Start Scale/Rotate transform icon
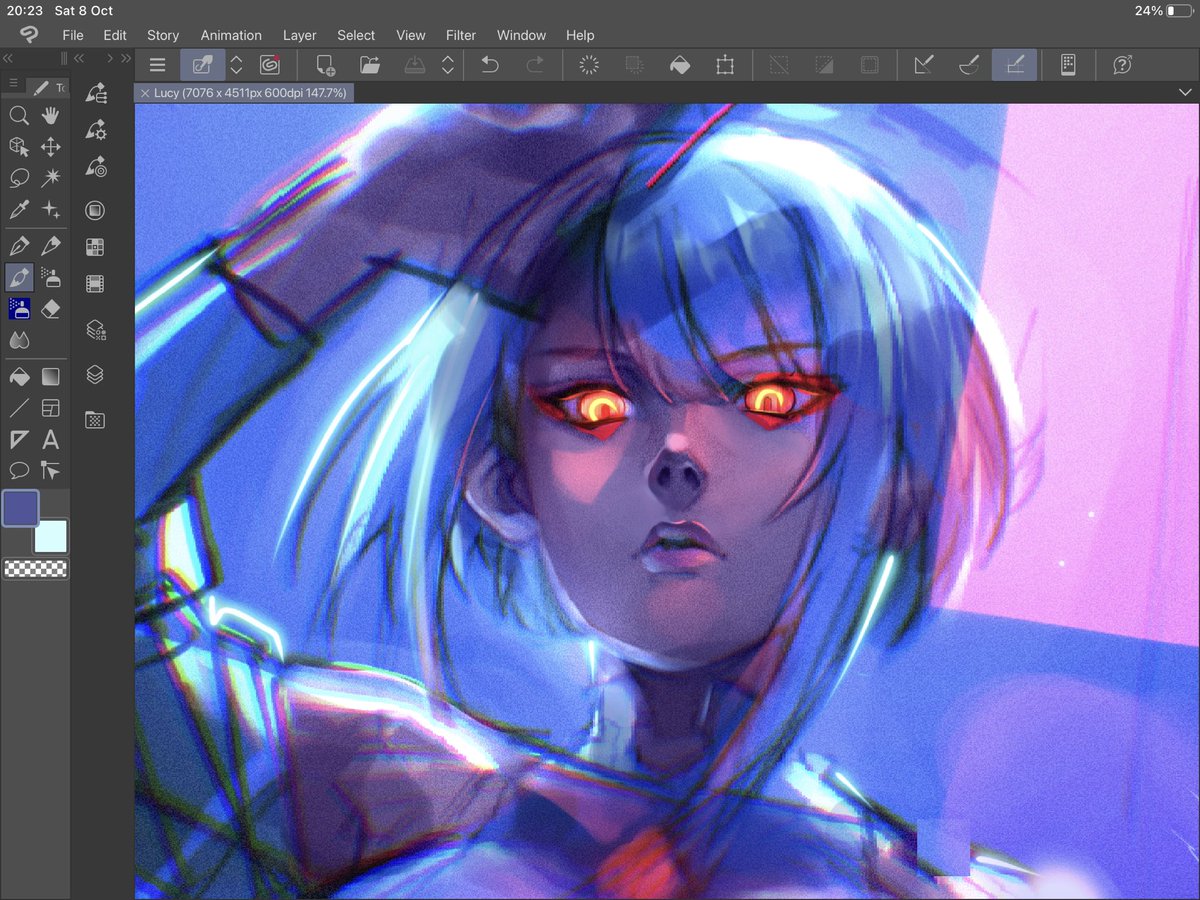This screenshot has height=900, width=1200. (x=724, y=65)
